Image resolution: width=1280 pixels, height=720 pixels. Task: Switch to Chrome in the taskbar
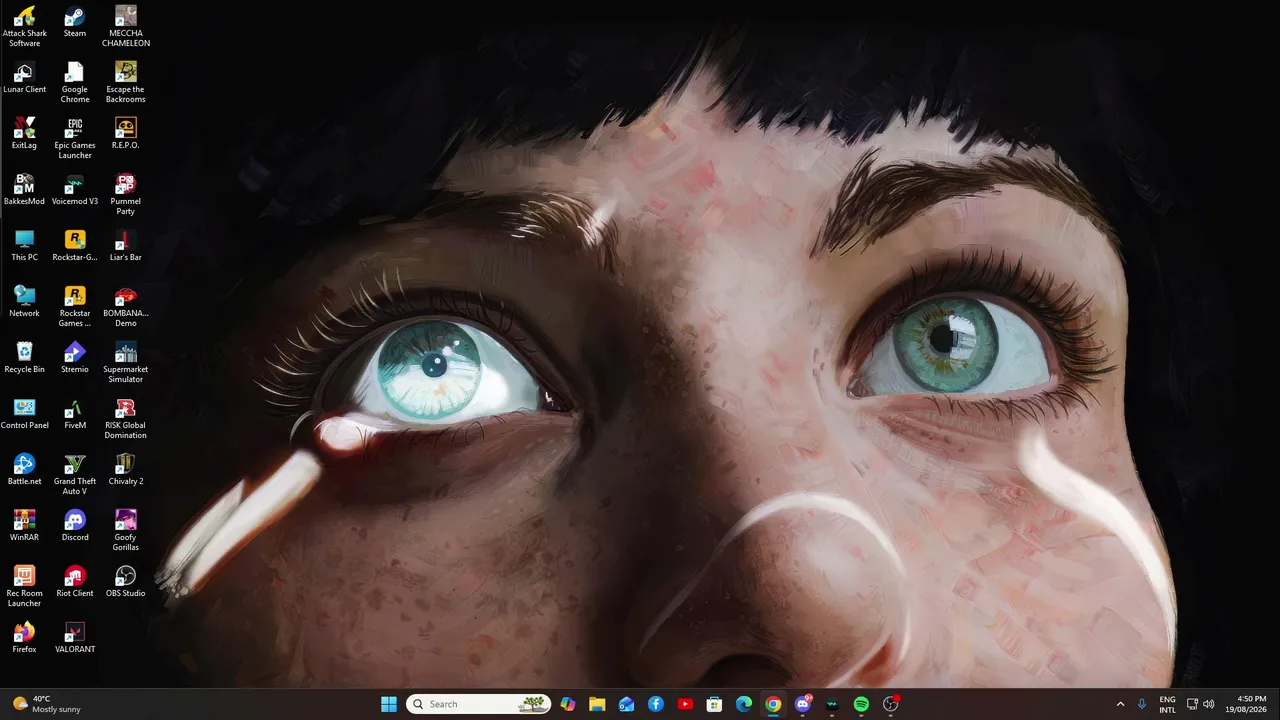coord(773,704)
